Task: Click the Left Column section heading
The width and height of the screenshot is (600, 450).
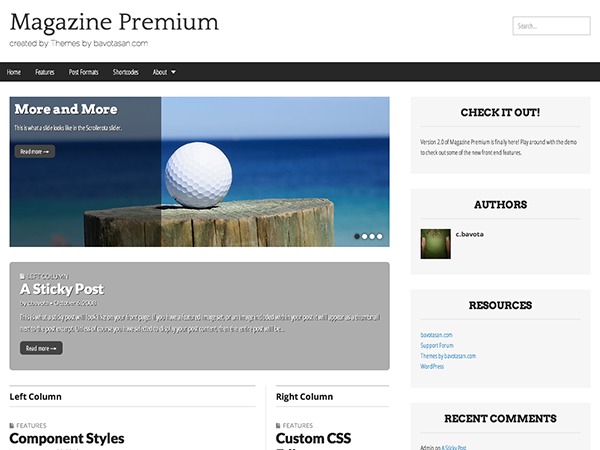Action: pyautogui.click(x=36, y=397)
